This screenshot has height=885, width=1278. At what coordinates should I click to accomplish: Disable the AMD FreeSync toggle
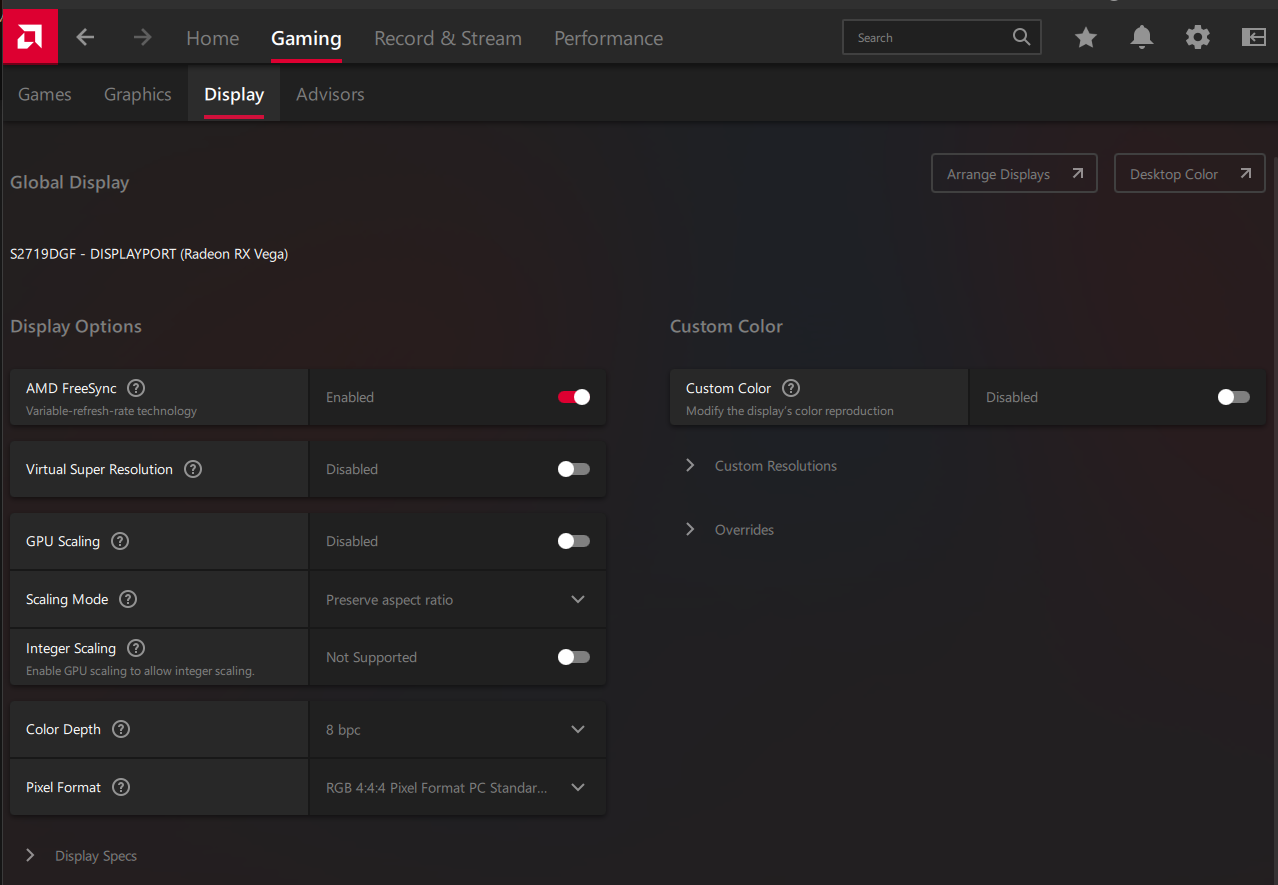tap(574, 397)
